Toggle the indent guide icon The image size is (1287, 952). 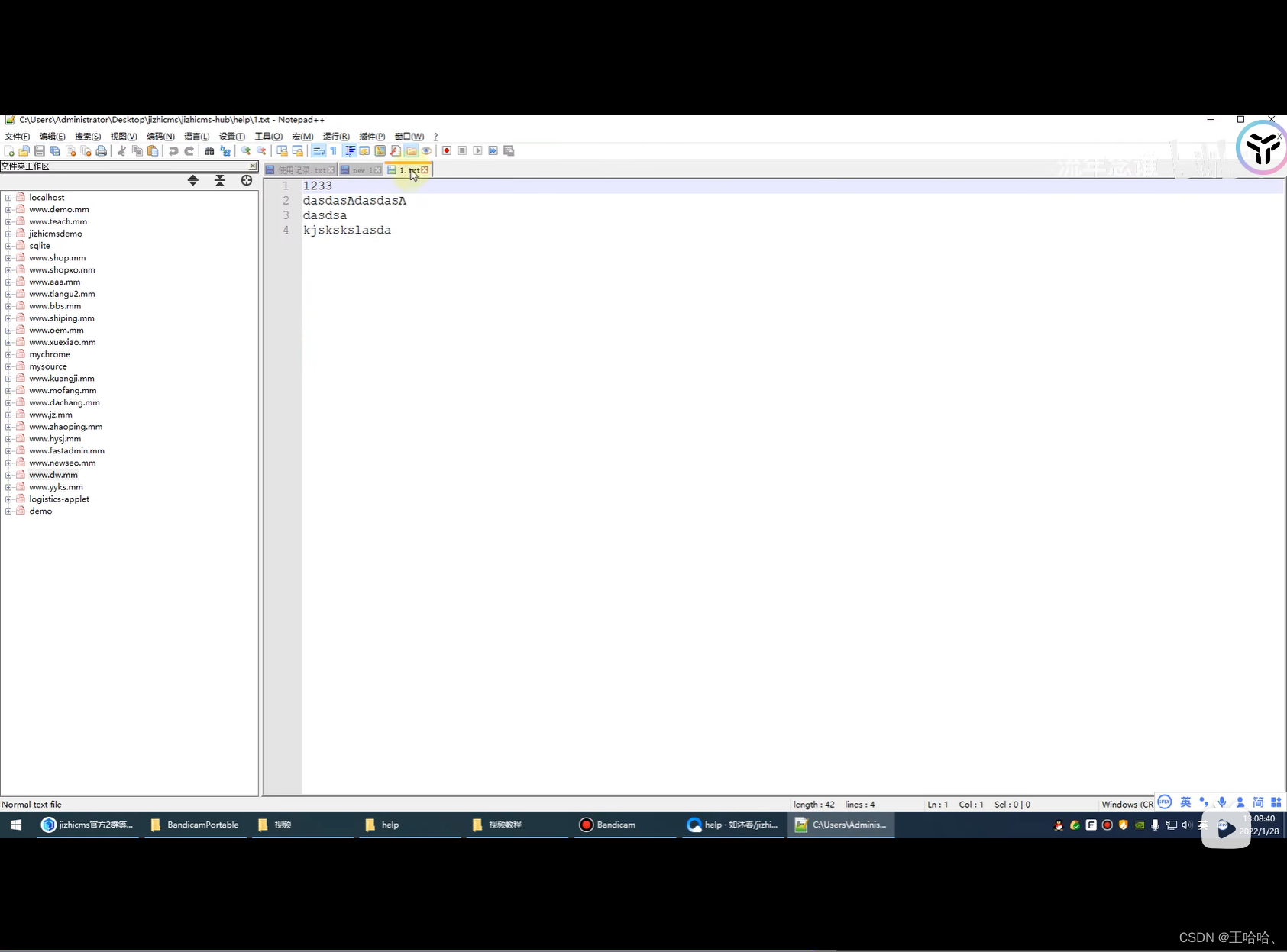point(350,150)
